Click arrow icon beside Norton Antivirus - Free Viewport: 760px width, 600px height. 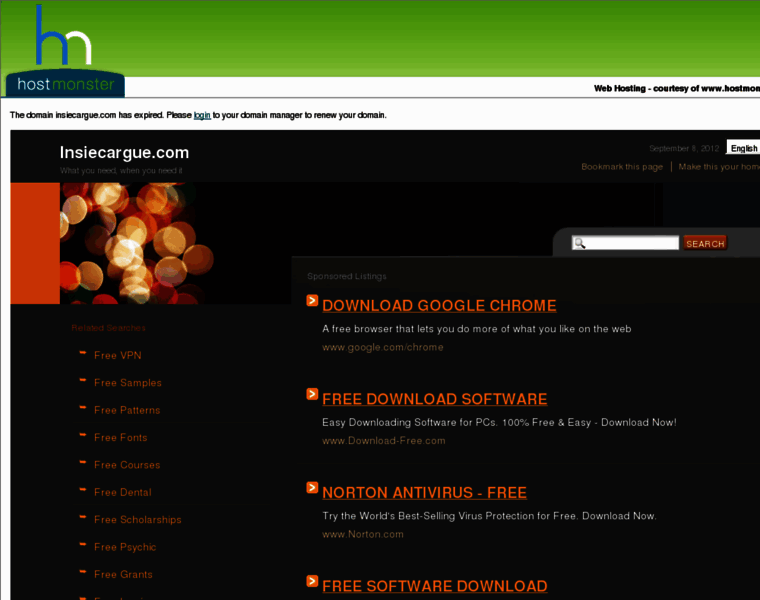[x=312, y=488]
